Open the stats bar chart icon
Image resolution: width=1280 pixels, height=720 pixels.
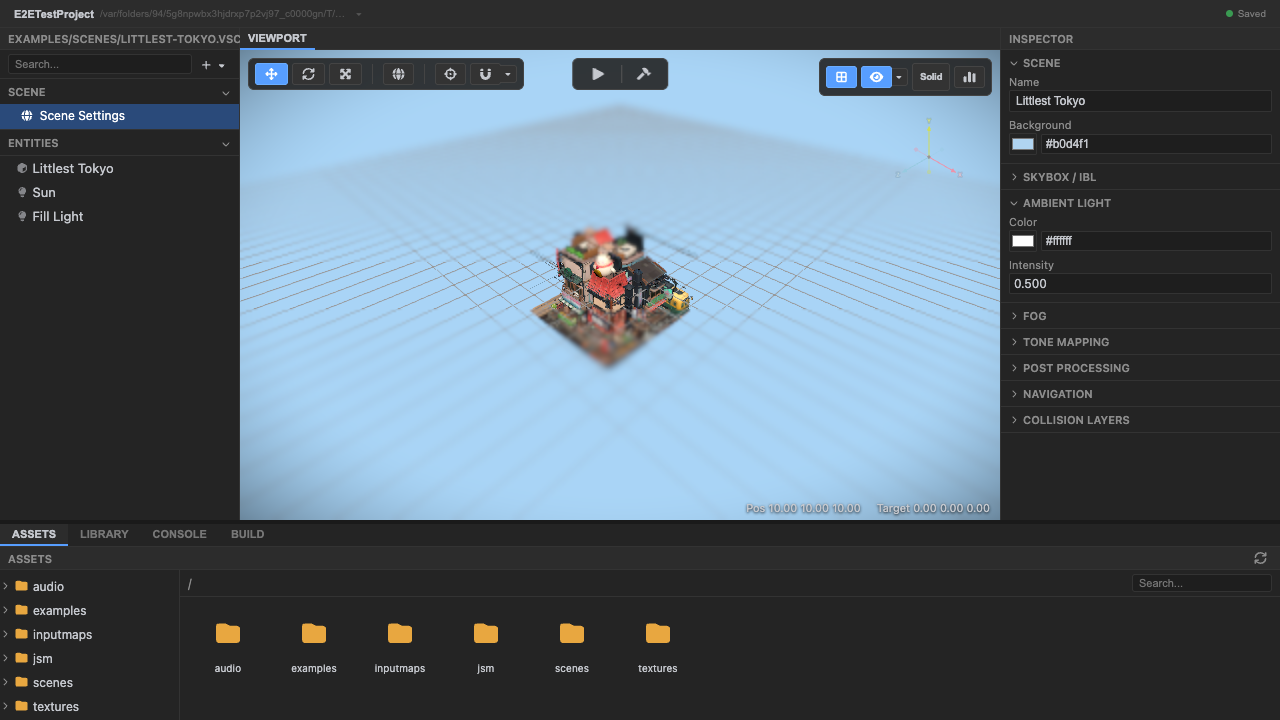click(x=969, y=77)
